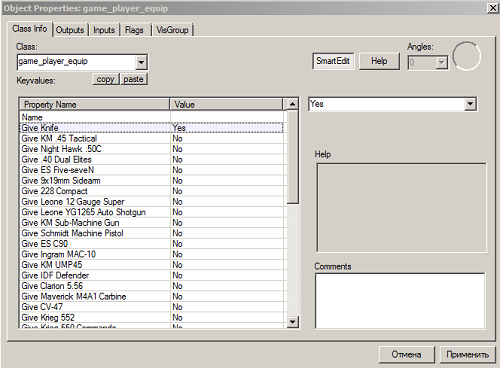Screen dimensions: 500x368
Task: Open the Flags tab
Action: tap(134, 30)
